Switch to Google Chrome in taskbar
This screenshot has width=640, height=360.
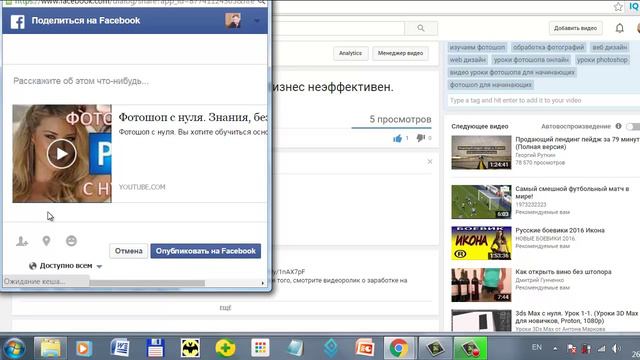399,349
